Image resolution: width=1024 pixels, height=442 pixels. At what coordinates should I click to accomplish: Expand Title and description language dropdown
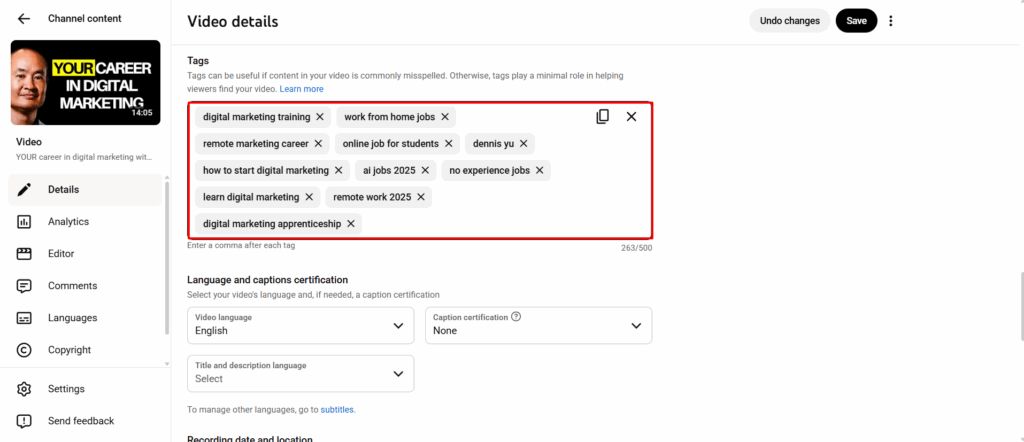click(x=300, y=373)
